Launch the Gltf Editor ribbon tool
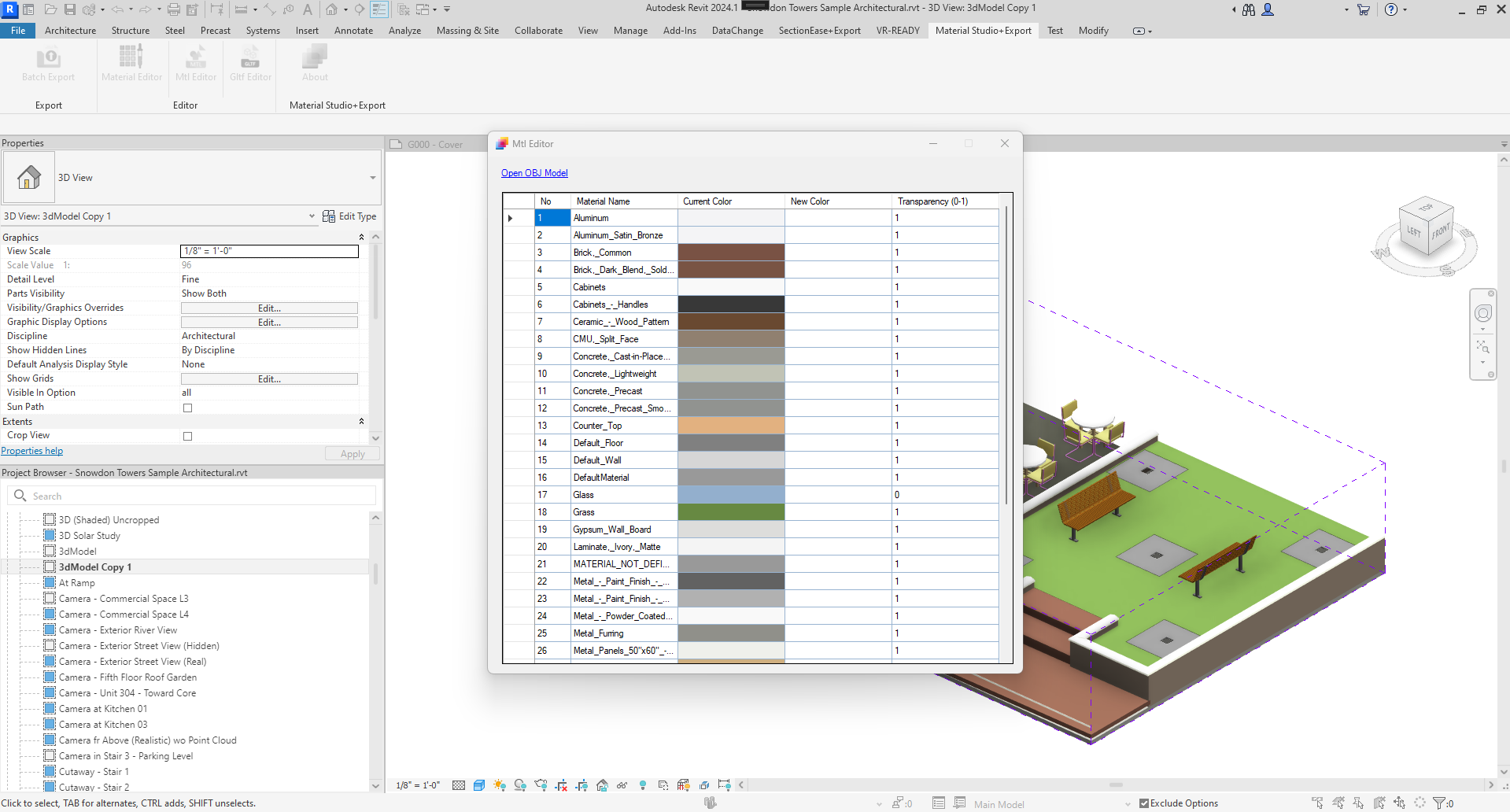Image resolution: width=1510 pixels, height=812 pixels. point(250,63)
